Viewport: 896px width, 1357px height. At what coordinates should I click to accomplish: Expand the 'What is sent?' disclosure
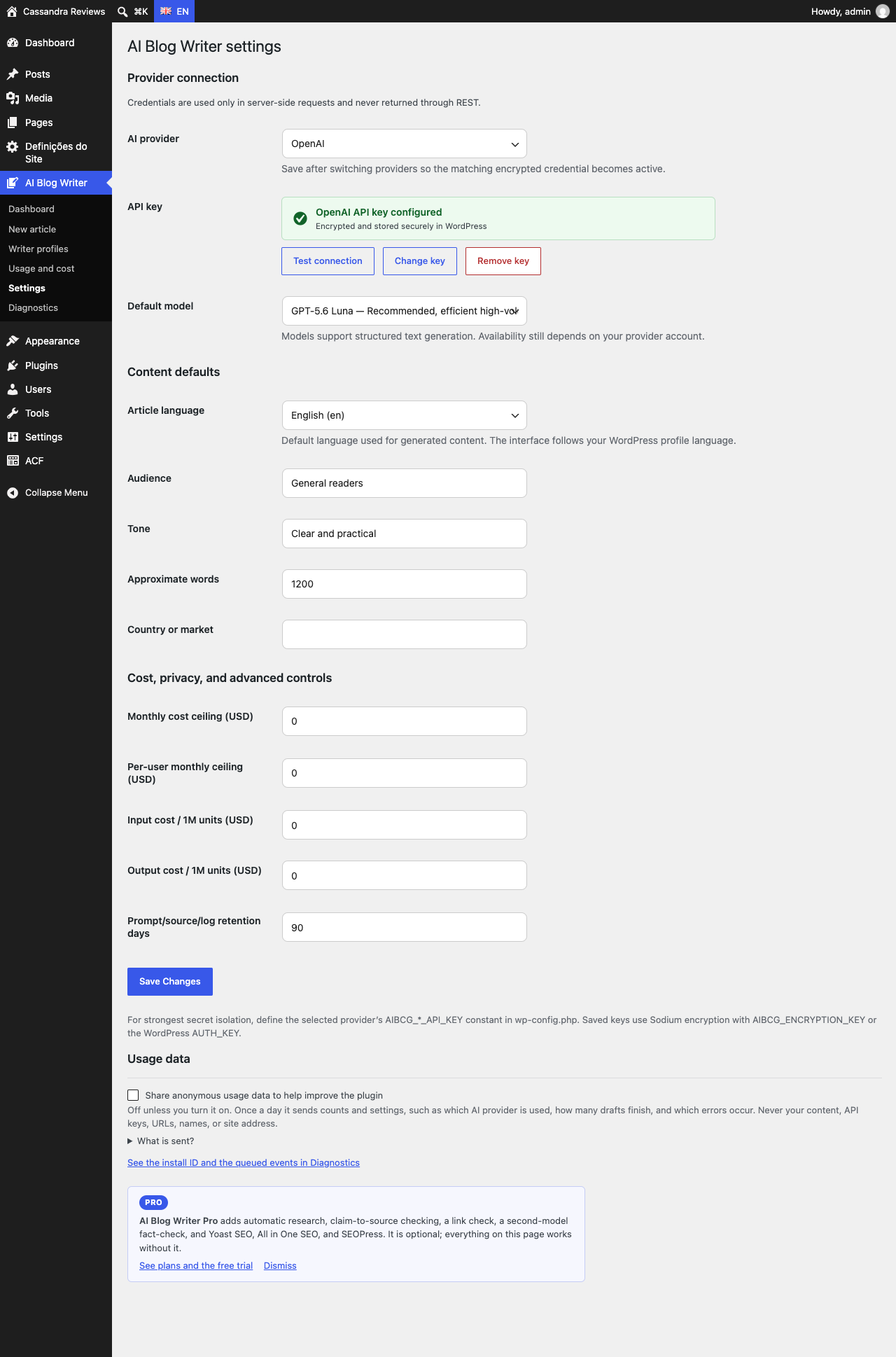(161, 1141)
